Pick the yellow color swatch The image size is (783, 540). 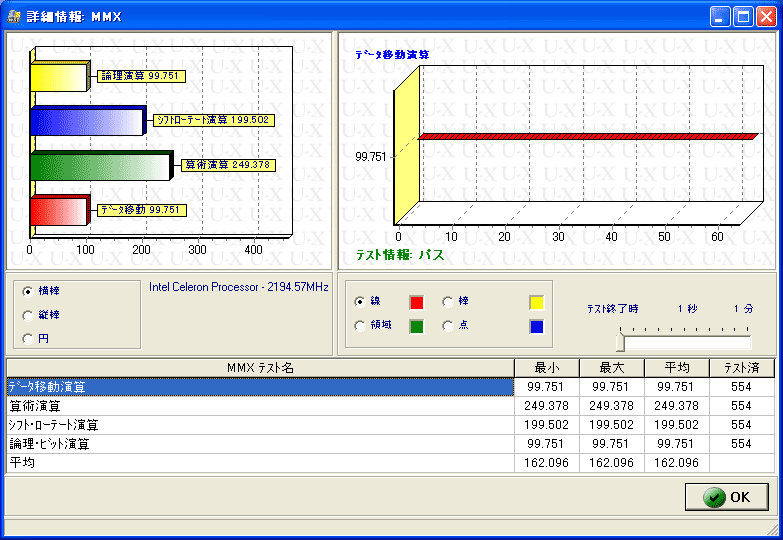536,301
